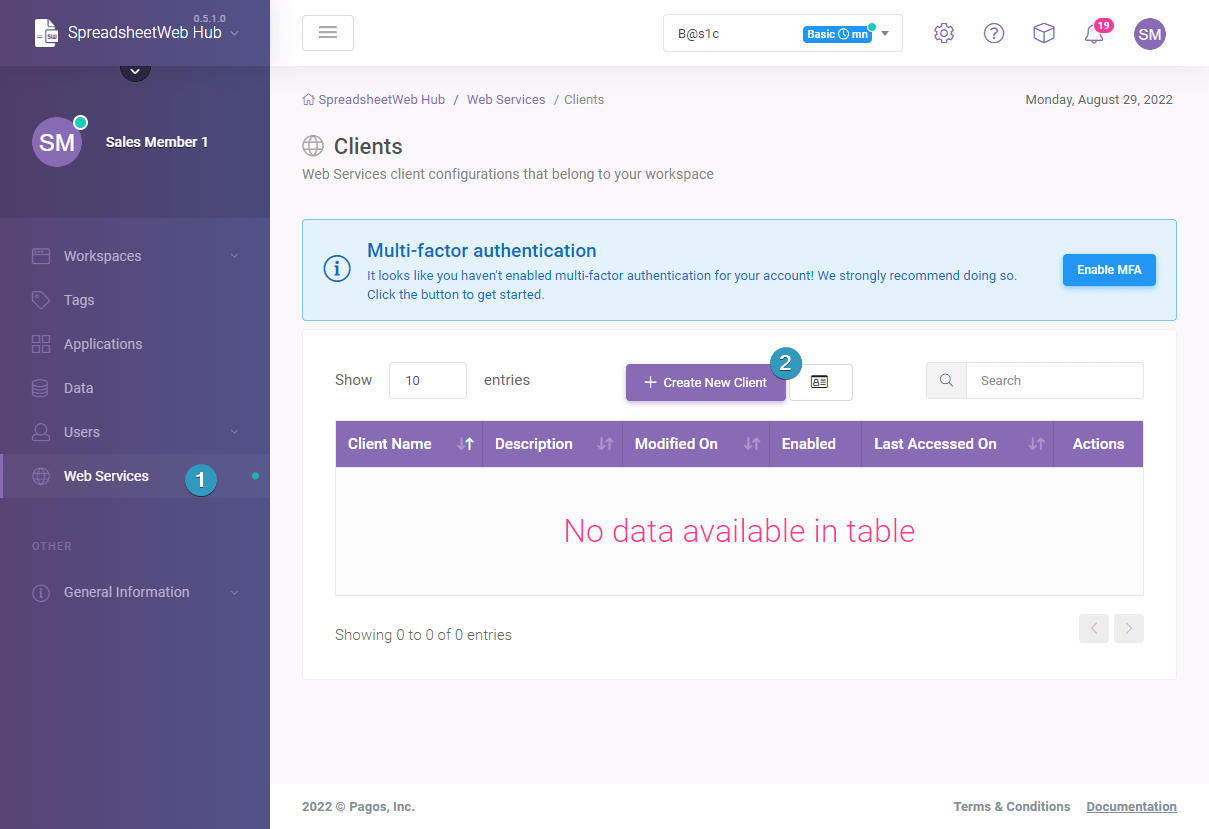Open the B@s1c workspace dropdown
The width and height of the screenshot is (1209, 829).
click(882, 33)
